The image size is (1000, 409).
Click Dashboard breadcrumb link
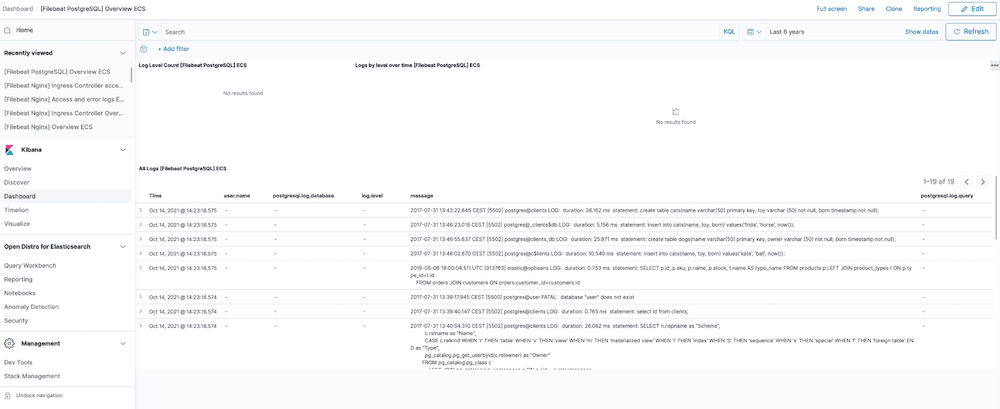[x=17, y=9]
